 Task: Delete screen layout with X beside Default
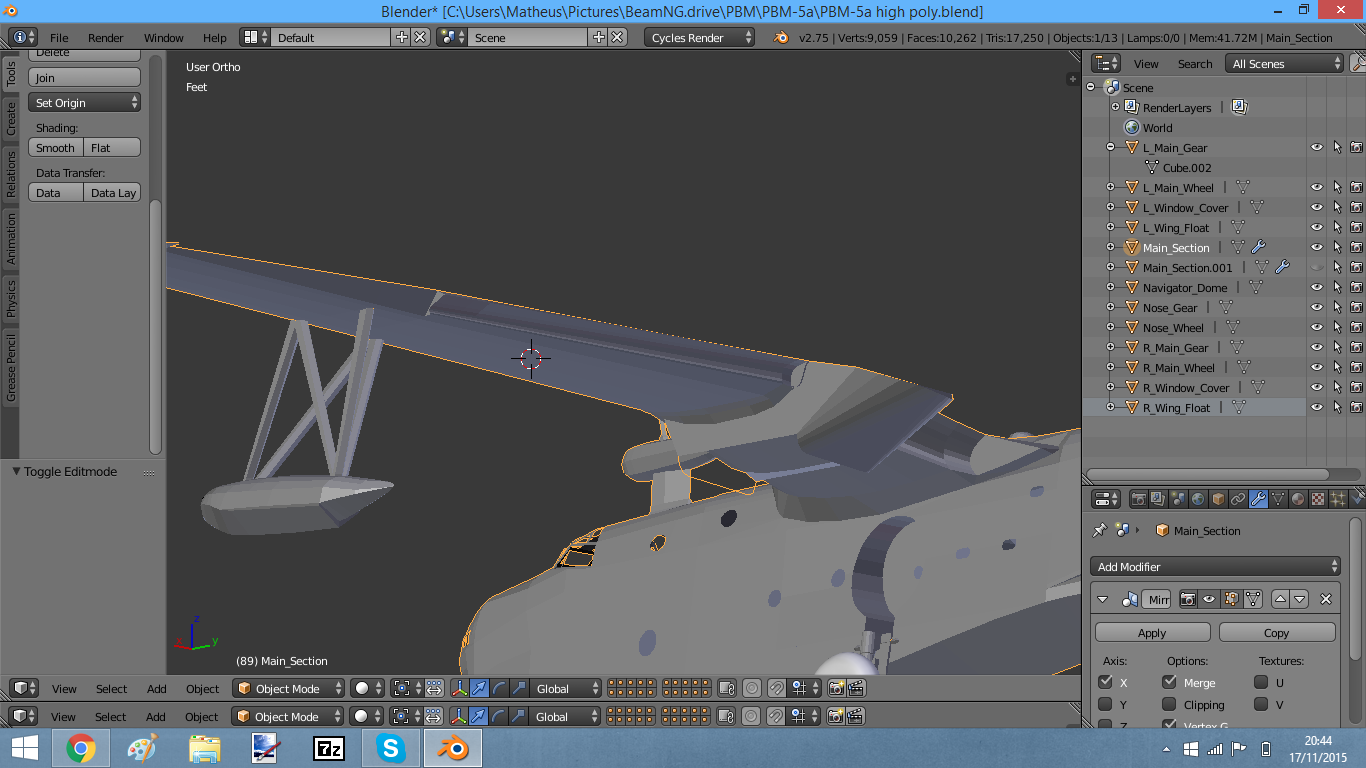[x=420, y=37]
